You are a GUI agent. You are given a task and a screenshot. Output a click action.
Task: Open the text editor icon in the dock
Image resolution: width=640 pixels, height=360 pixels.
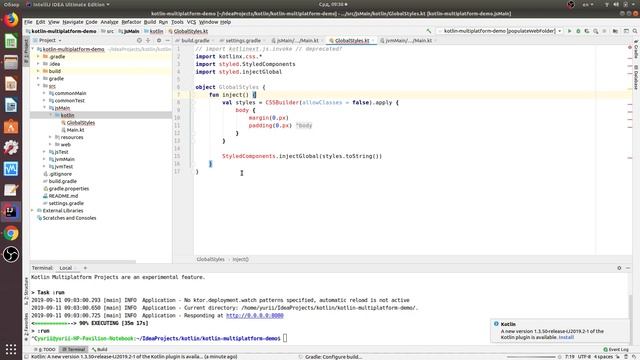[11, 190]
